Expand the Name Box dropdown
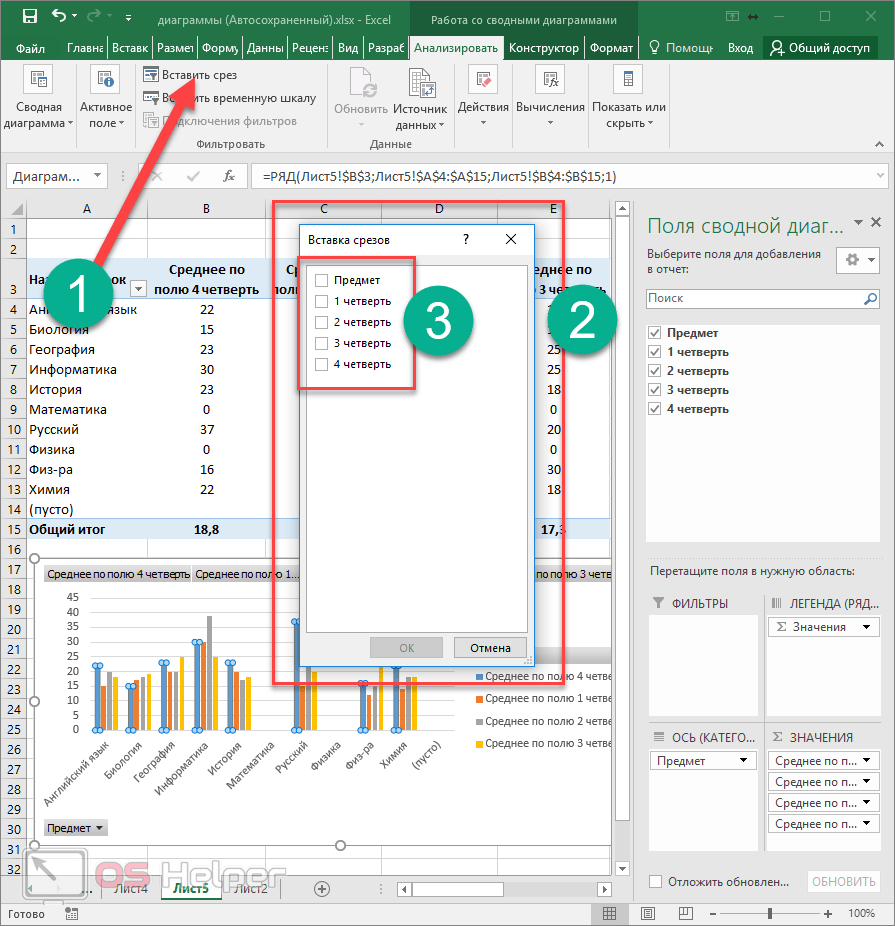Image resolution: width=895 pixels, height=926 pixels. 98,176
